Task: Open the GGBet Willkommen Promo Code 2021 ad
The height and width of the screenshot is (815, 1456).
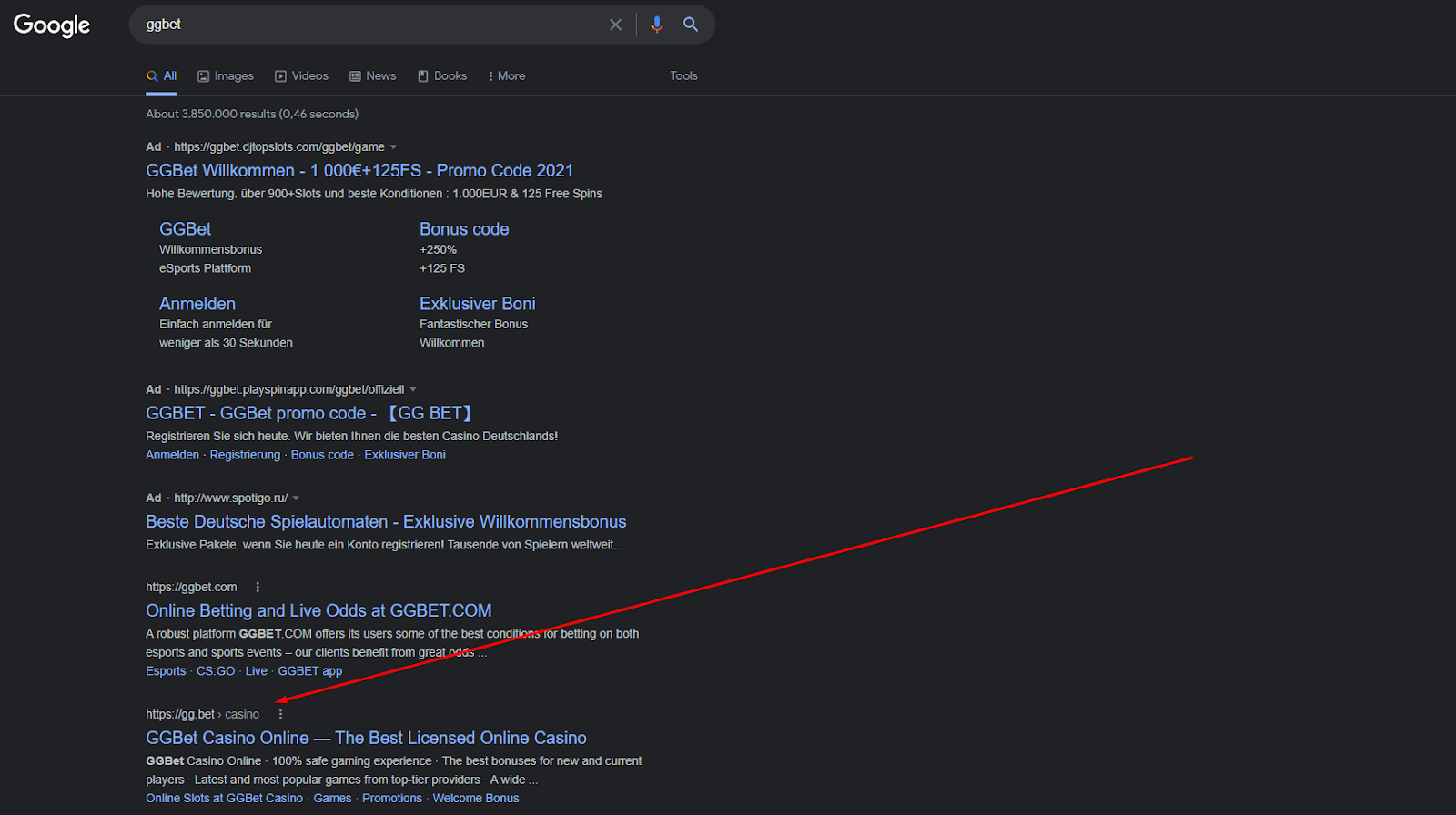Action: click(x=359, y=170)
